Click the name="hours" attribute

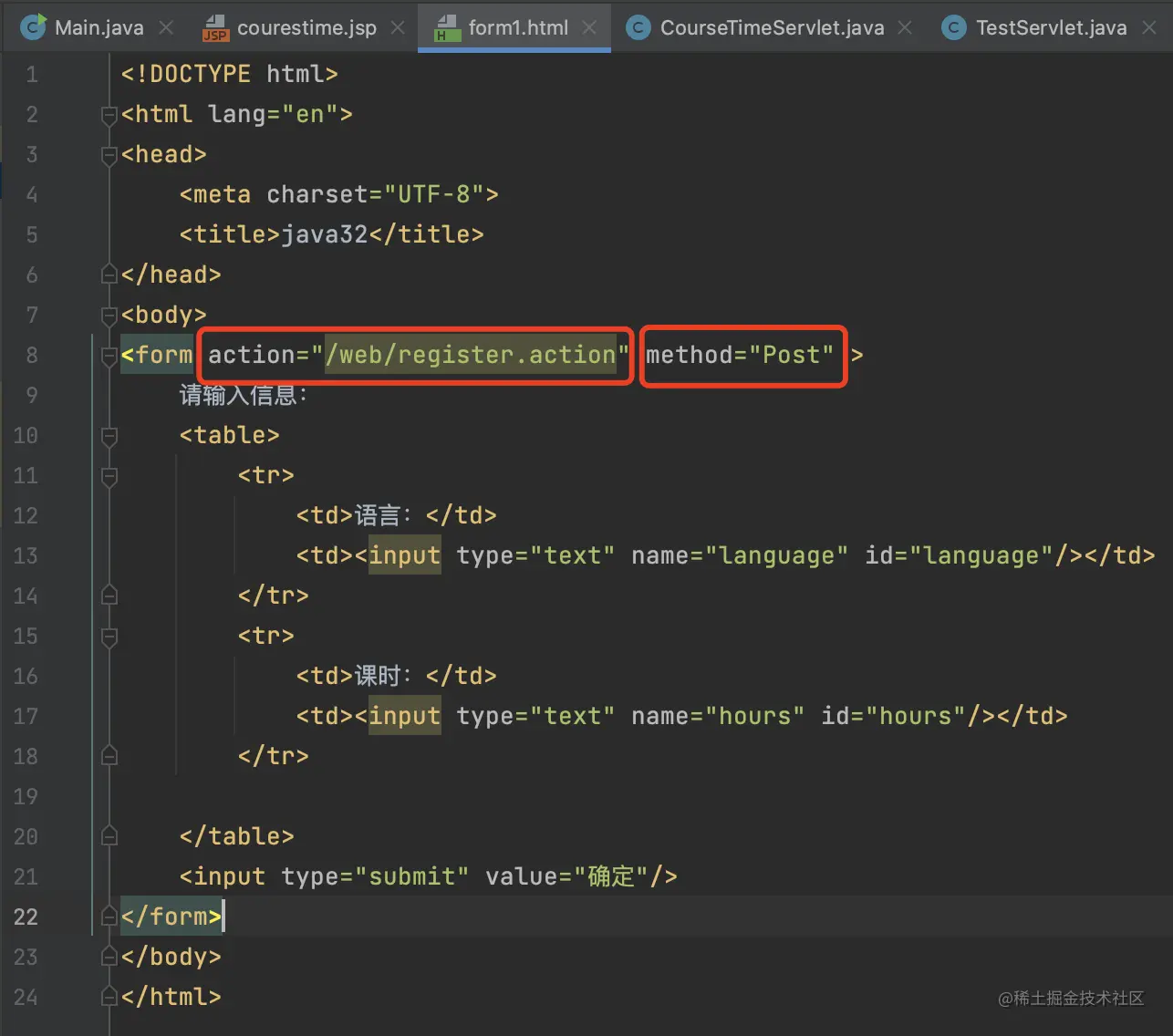tap(718, 716)
